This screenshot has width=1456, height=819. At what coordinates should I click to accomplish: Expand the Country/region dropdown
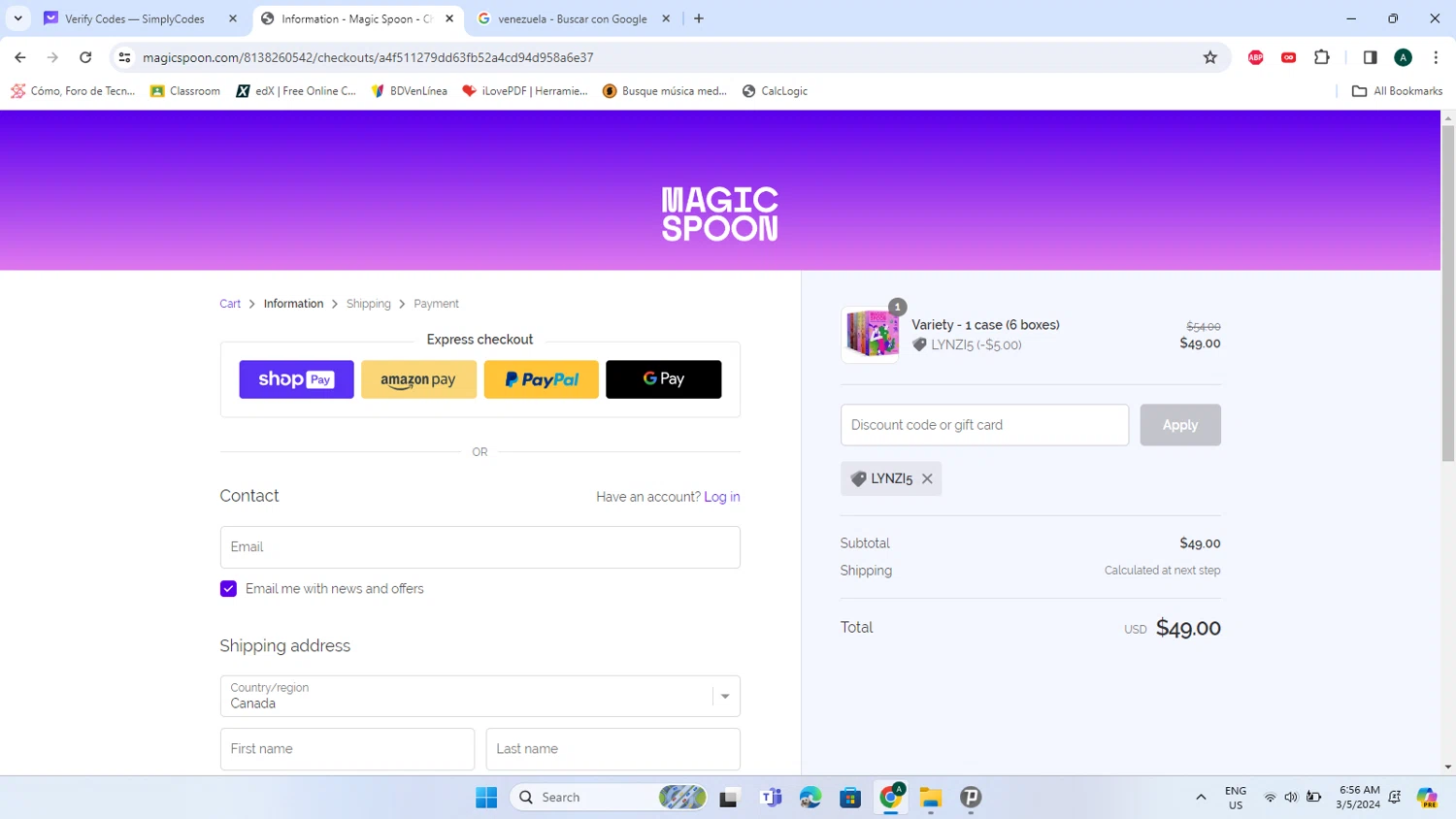[480, 696]
